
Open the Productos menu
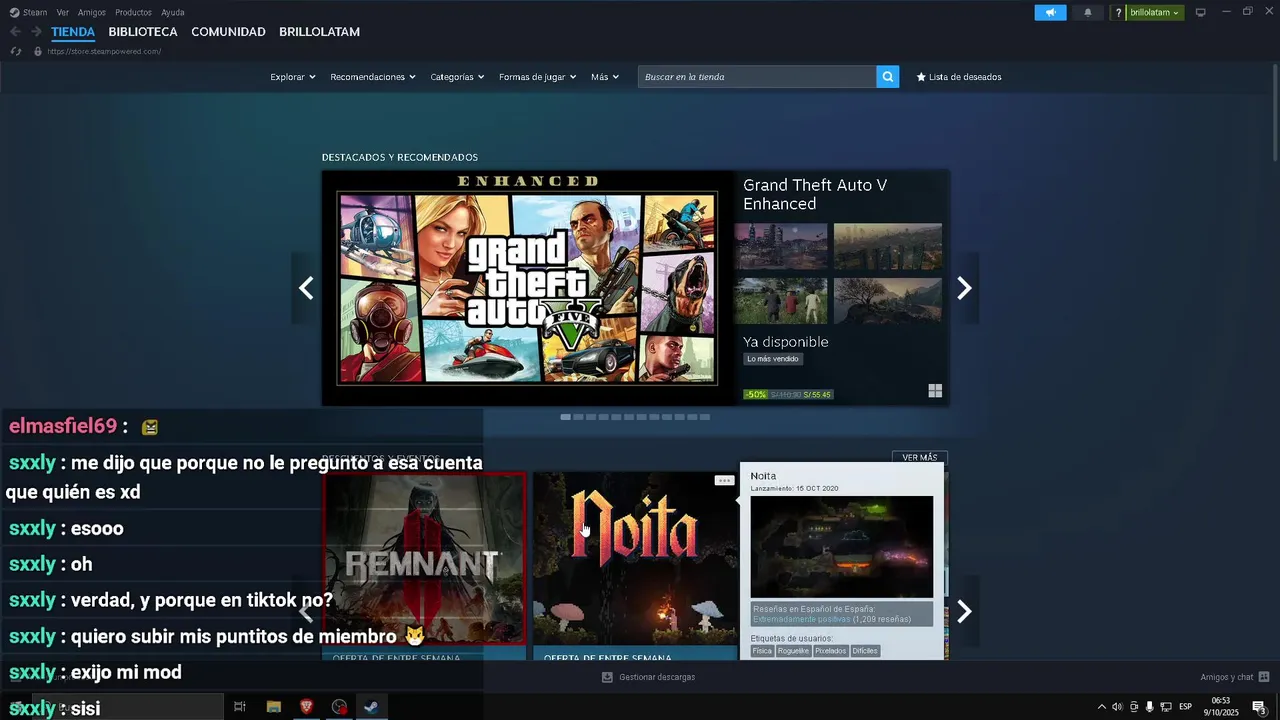point(133,12)
